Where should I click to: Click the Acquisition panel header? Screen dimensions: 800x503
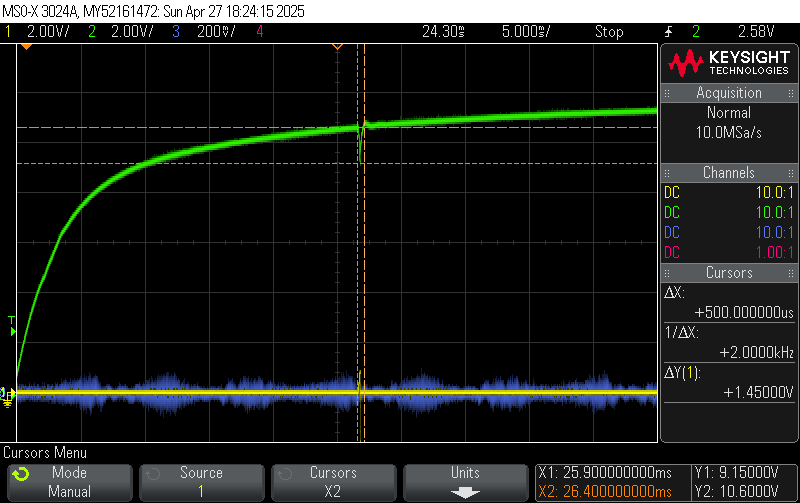coord(729,93)
